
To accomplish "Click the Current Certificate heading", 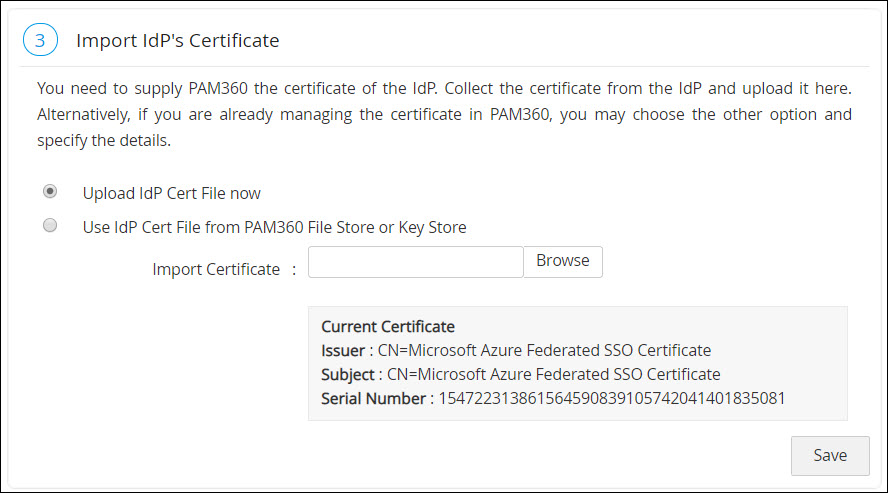I will coord(387,326).
